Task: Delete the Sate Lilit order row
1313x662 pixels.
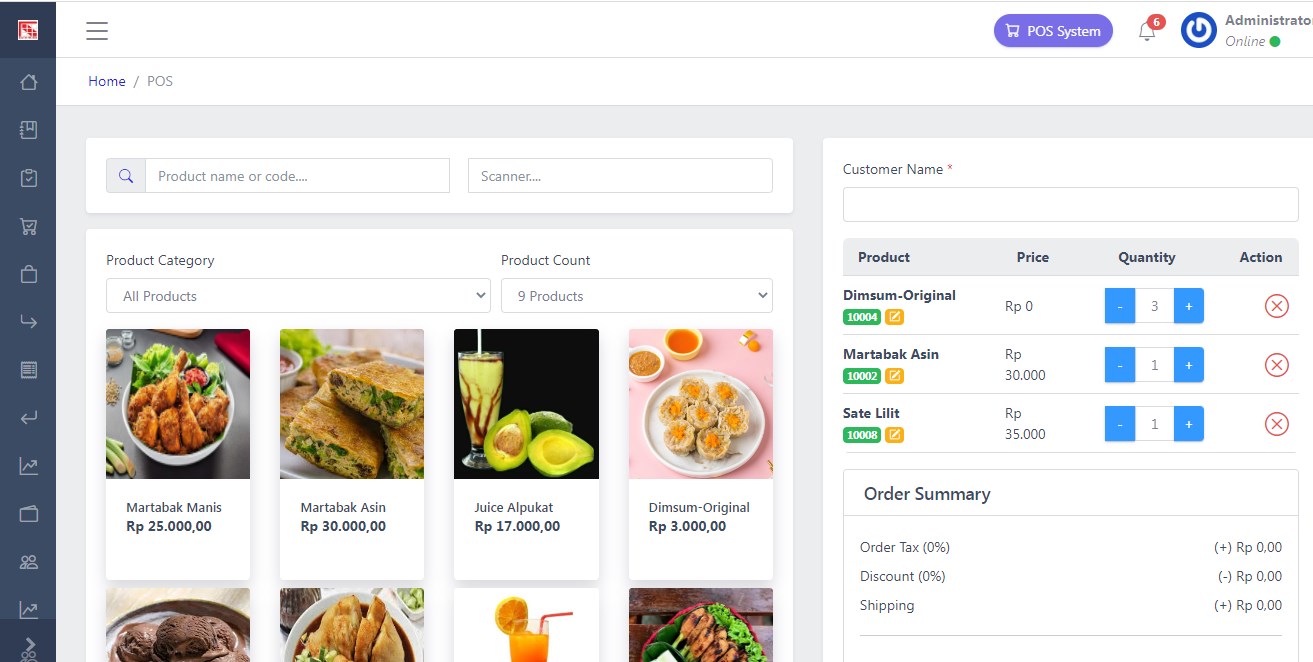Action: pos(1276,424)
